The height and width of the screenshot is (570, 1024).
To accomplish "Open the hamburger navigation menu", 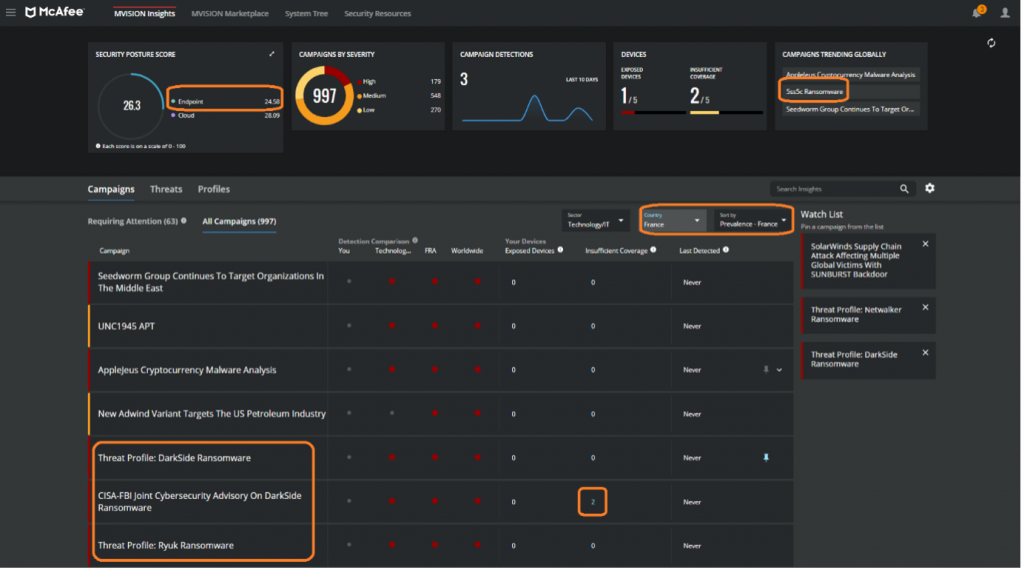I will coord(10,12).
